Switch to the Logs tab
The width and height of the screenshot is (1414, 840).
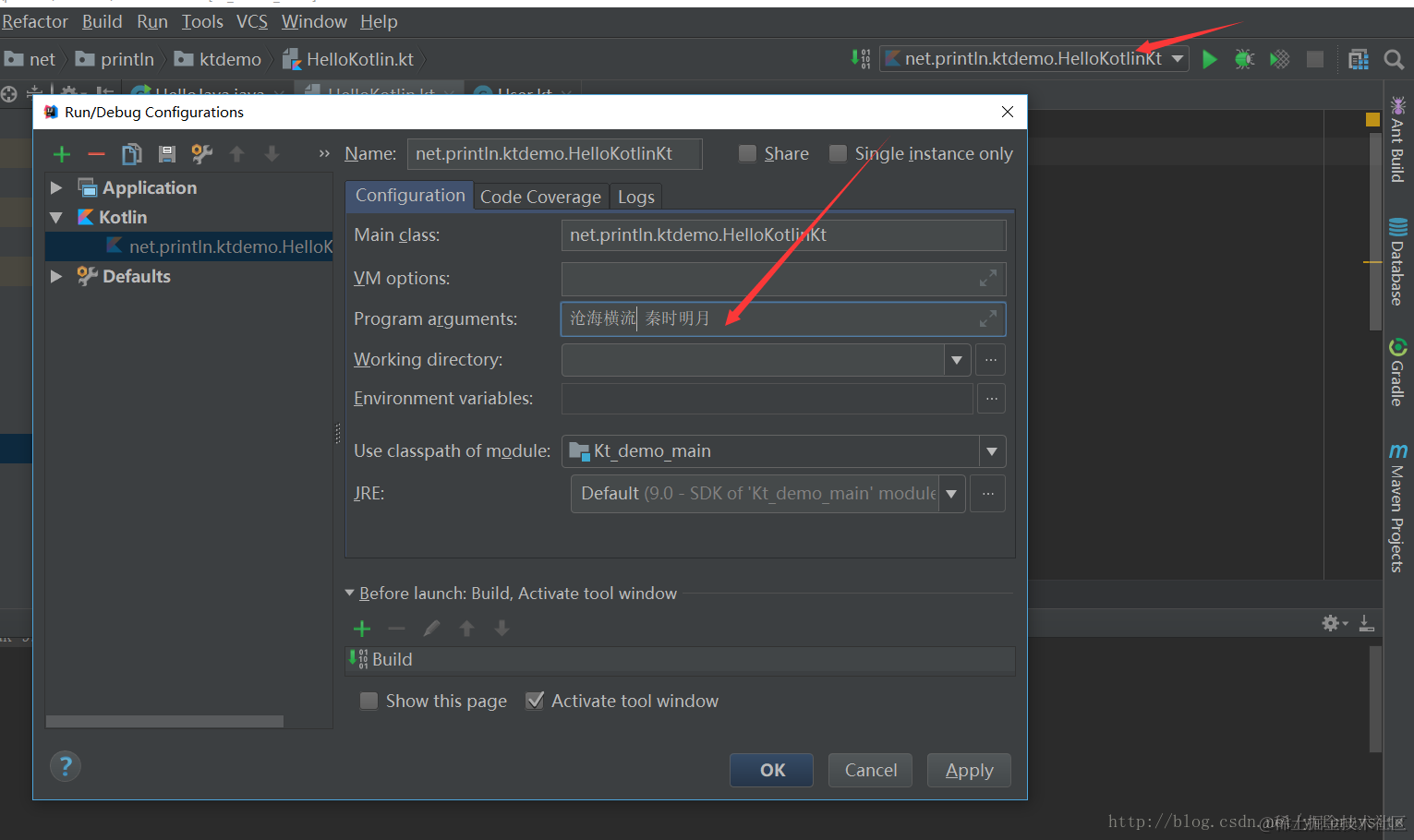(636, 197)
